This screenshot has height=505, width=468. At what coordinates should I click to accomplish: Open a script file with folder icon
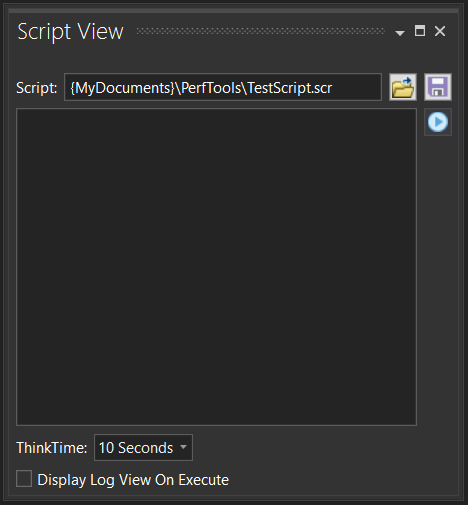click(x=403, y=87)
